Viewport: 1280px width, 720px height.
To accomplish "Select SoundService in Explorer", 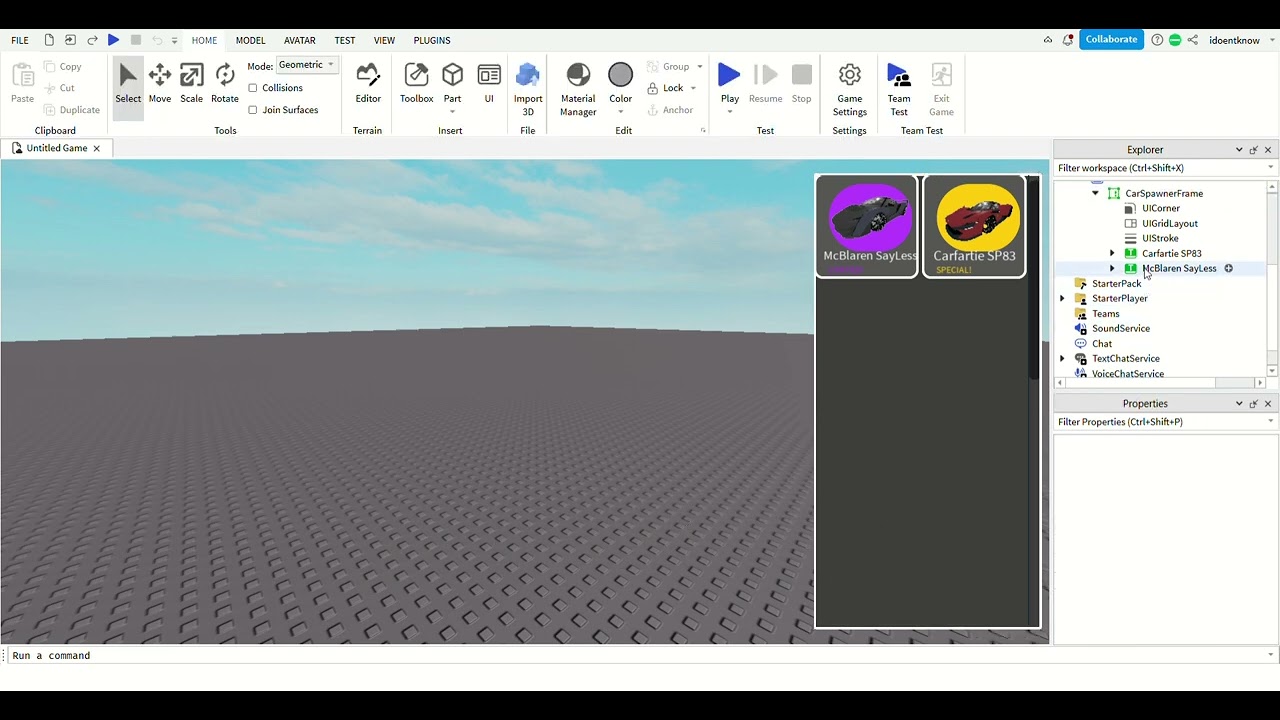I will 1121,328.
